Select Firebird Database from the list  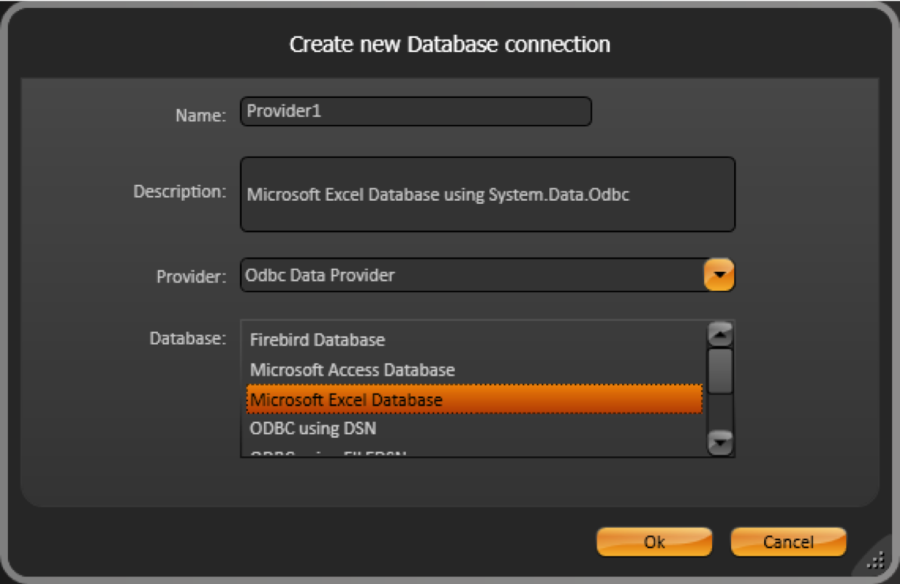coord(317,340)
